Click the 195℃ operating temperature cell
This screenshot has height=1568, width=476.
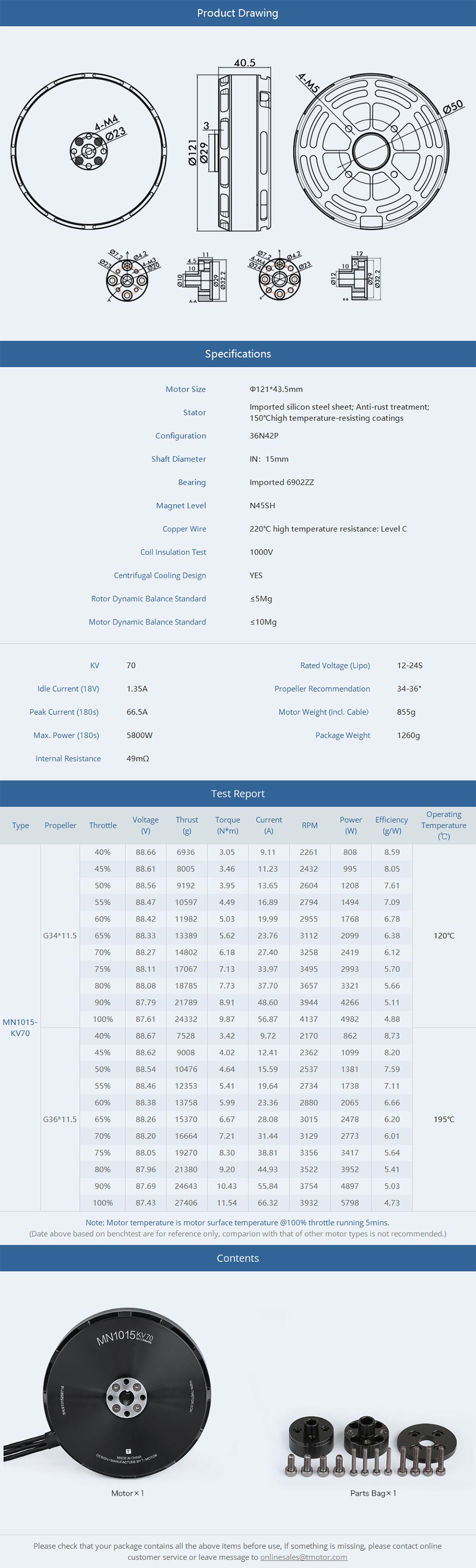pyautogui.click(x=444, y=1119)
